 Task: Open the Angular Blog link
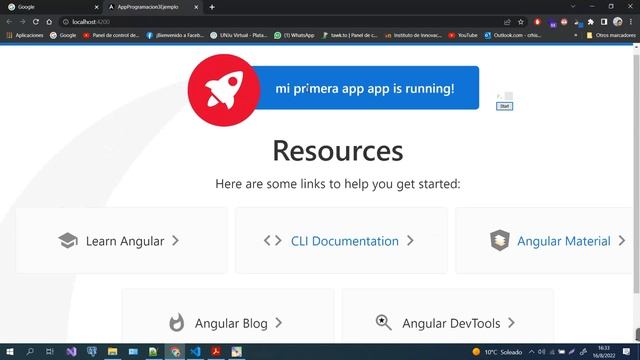point(231,323)
